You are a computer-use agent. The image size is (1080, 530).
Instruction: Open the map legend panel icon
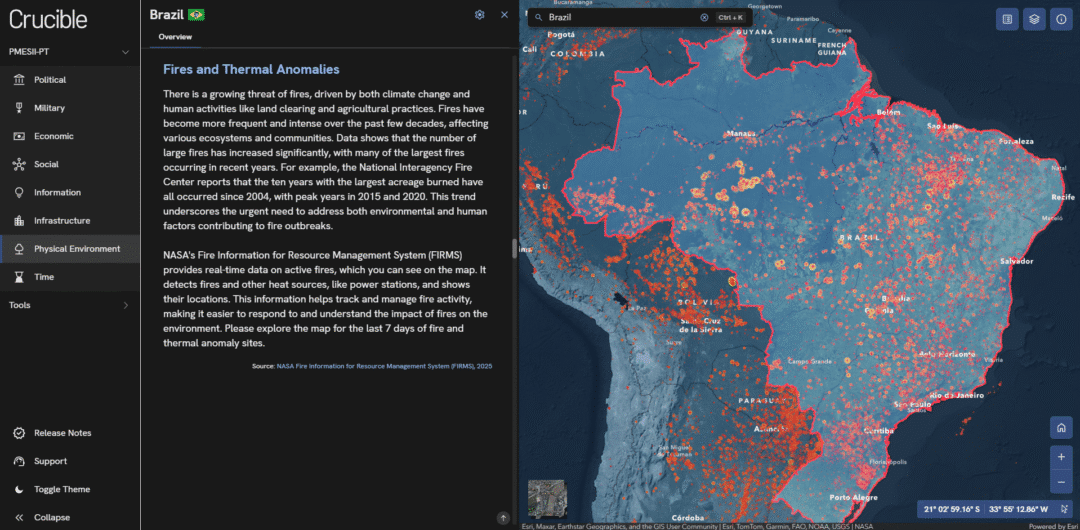[x=1008, y=18]
